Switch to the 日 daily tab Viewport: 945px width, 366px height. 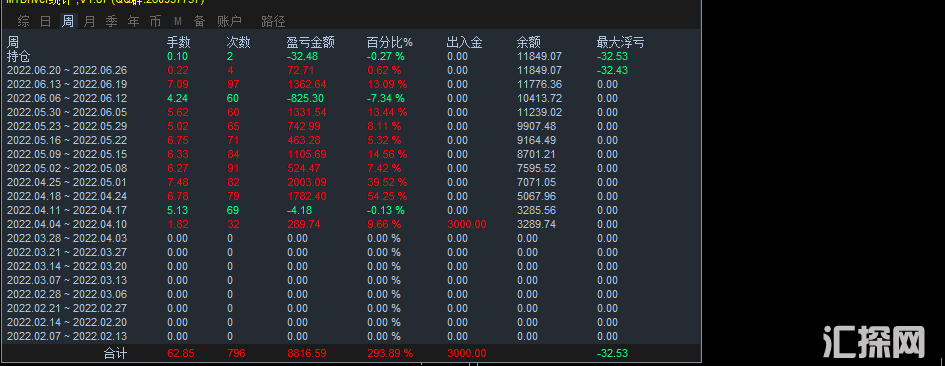point(46,22)
